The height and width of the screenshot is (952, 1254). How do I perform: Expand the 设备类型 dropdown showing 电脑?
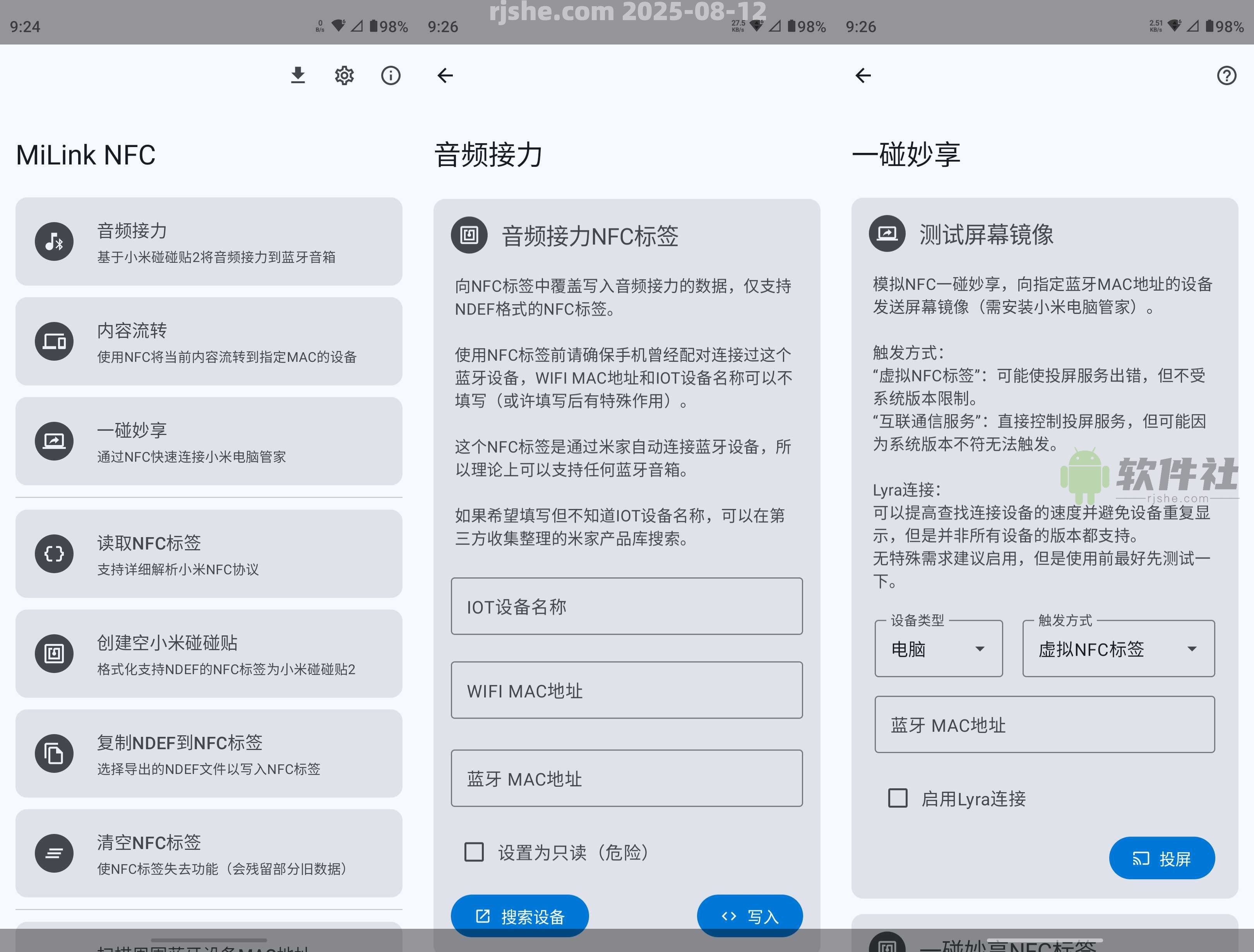pos(938,649)
